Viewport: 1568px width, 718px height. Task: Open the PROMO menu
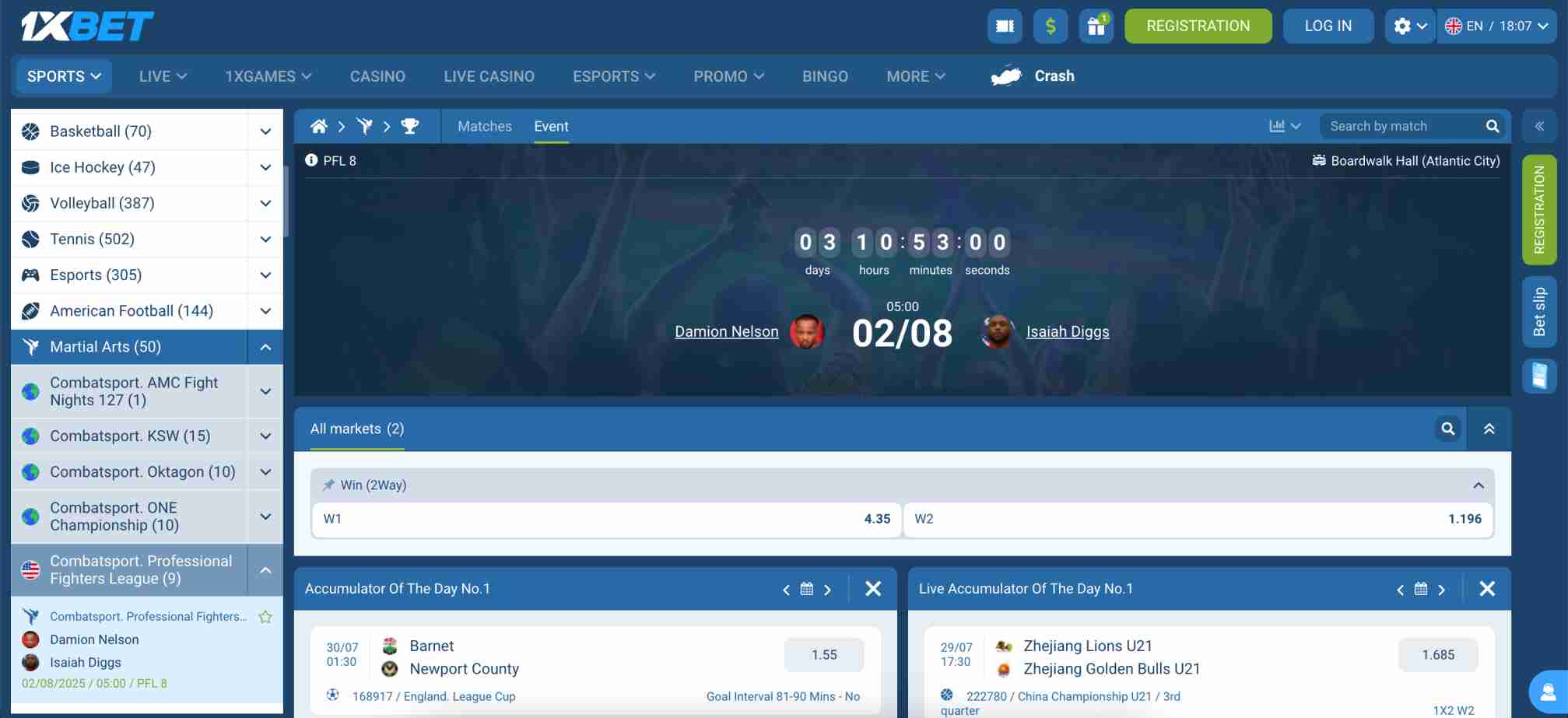[x=728, y=76]
